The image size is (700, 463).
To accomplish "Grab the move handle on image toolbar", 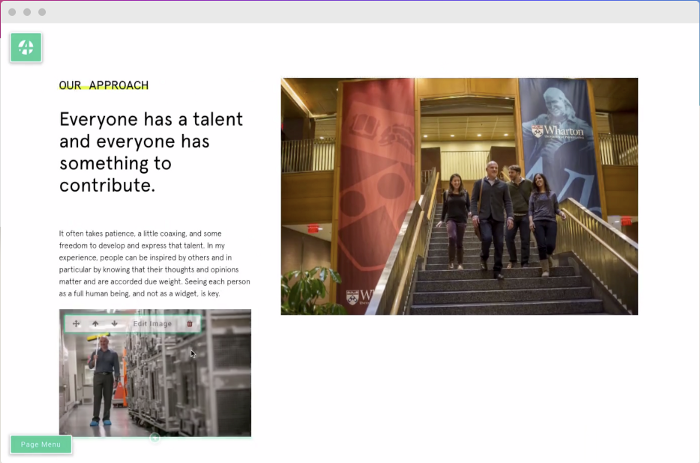I will point(76,324).
